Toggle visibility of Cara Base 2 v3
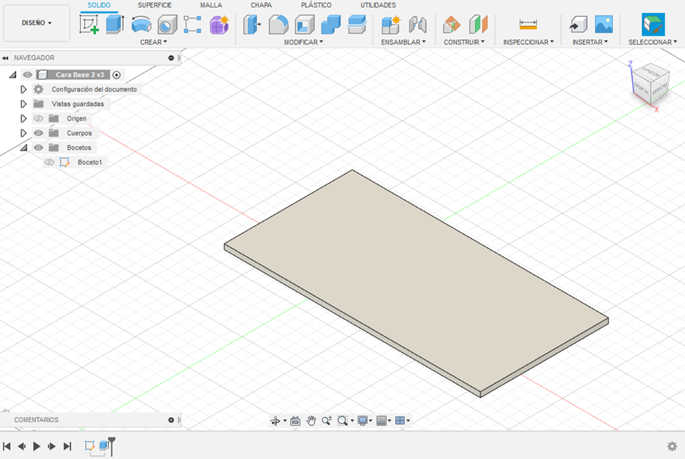This screenshot has width=685, height=459. pos(28,75)
